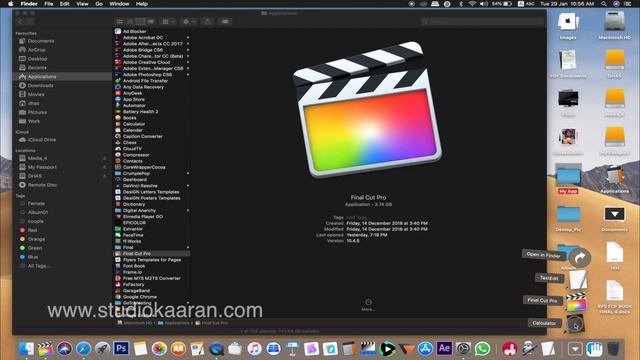
Task: Switch Finder to gallery view
Action: [x=151, y=22]
